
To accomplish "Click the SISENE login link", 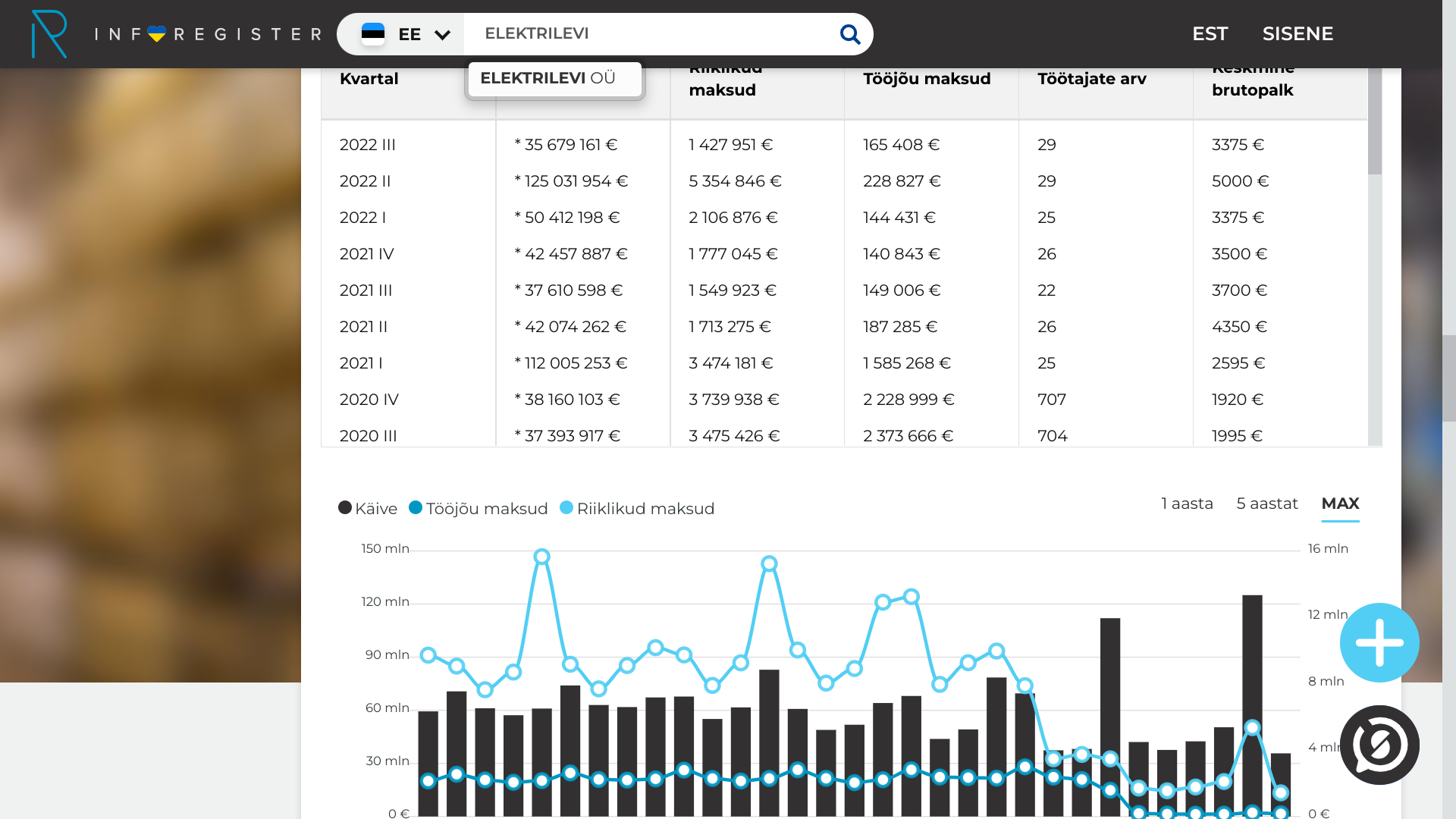I will [x=1298, y=34].
